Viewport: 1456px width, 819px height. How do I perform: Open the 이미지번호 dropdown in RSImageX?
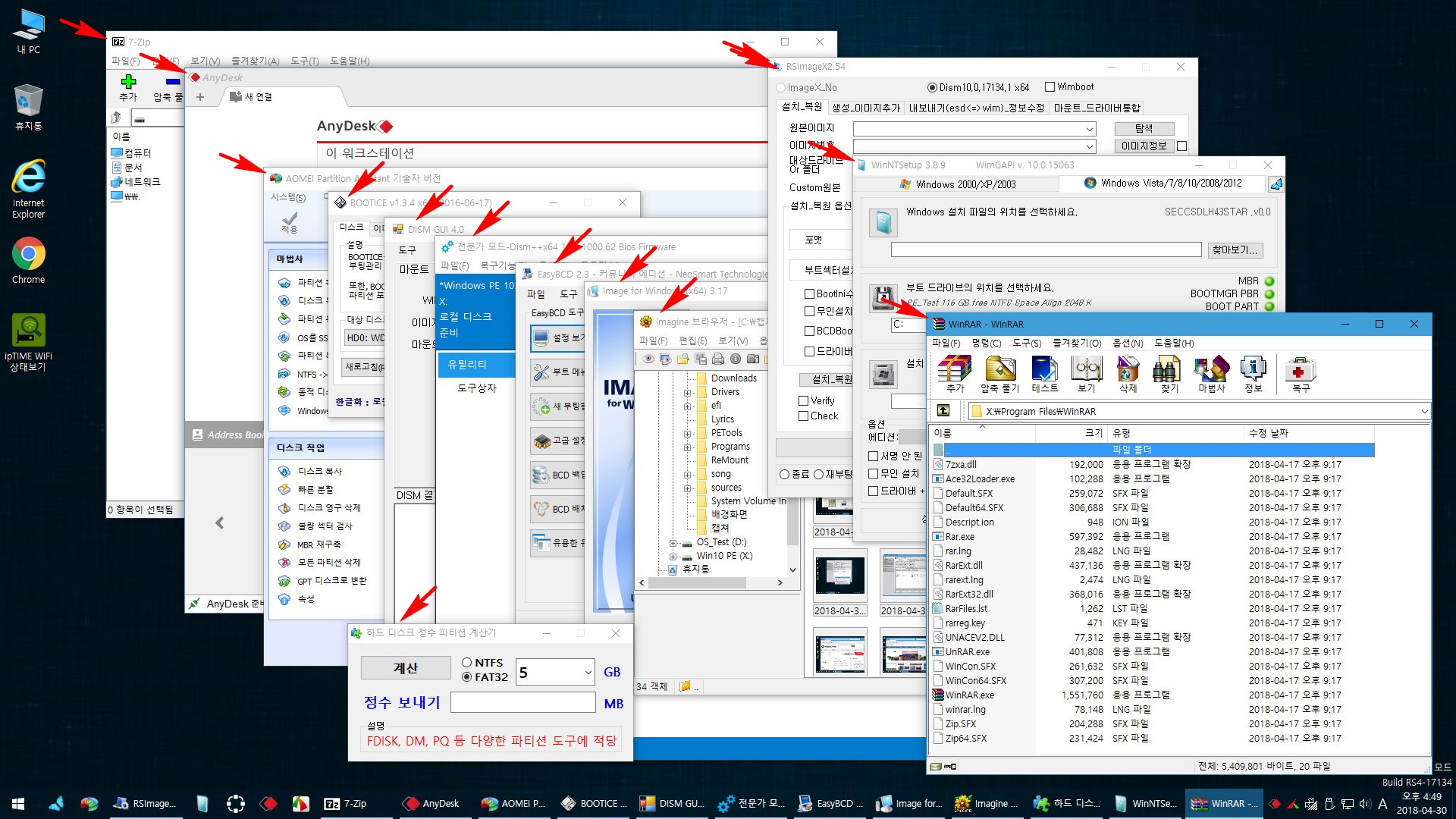pos(1090,146)
